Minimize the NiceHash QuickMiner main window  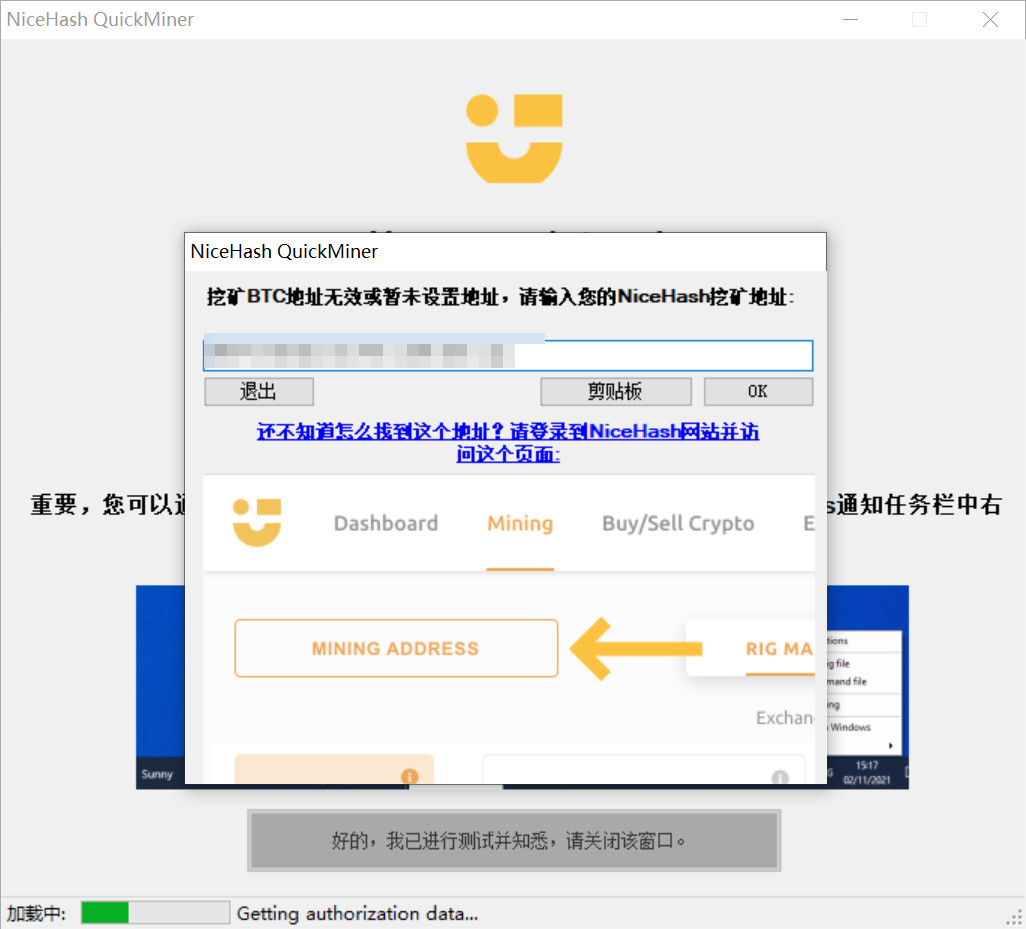coord(851,20)
